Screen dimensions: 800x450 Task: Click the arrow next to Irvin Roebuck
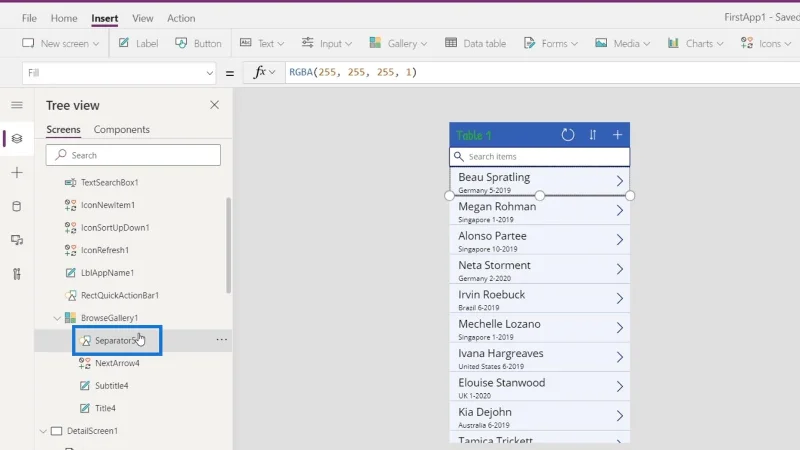click(619, 298)
